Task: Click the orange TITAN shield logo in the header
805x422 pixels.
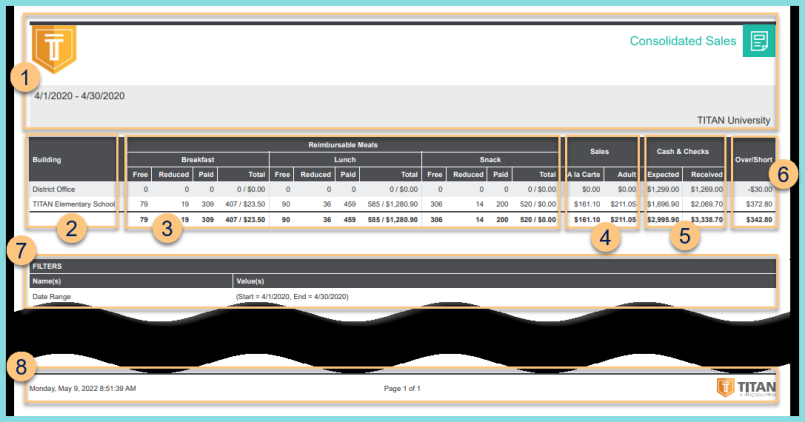Action: pos(54,48)
